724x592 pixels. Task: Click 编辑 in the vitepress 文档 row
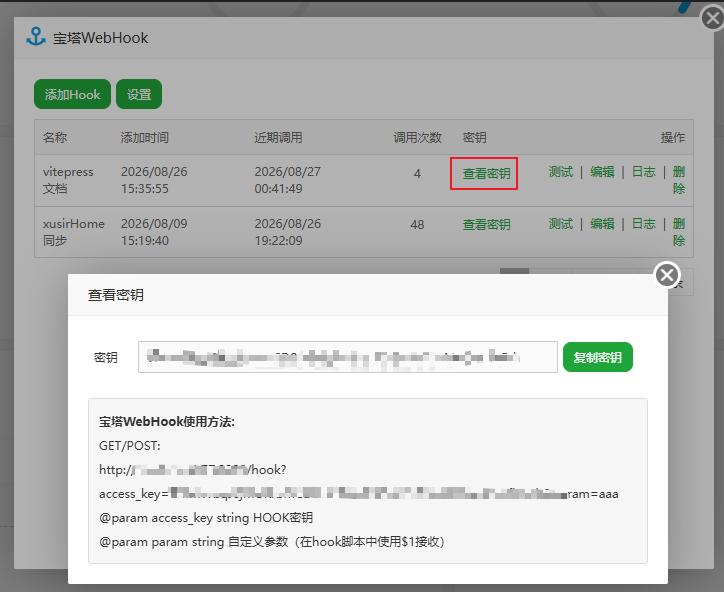pyautogui.click(x=602, y=172)
